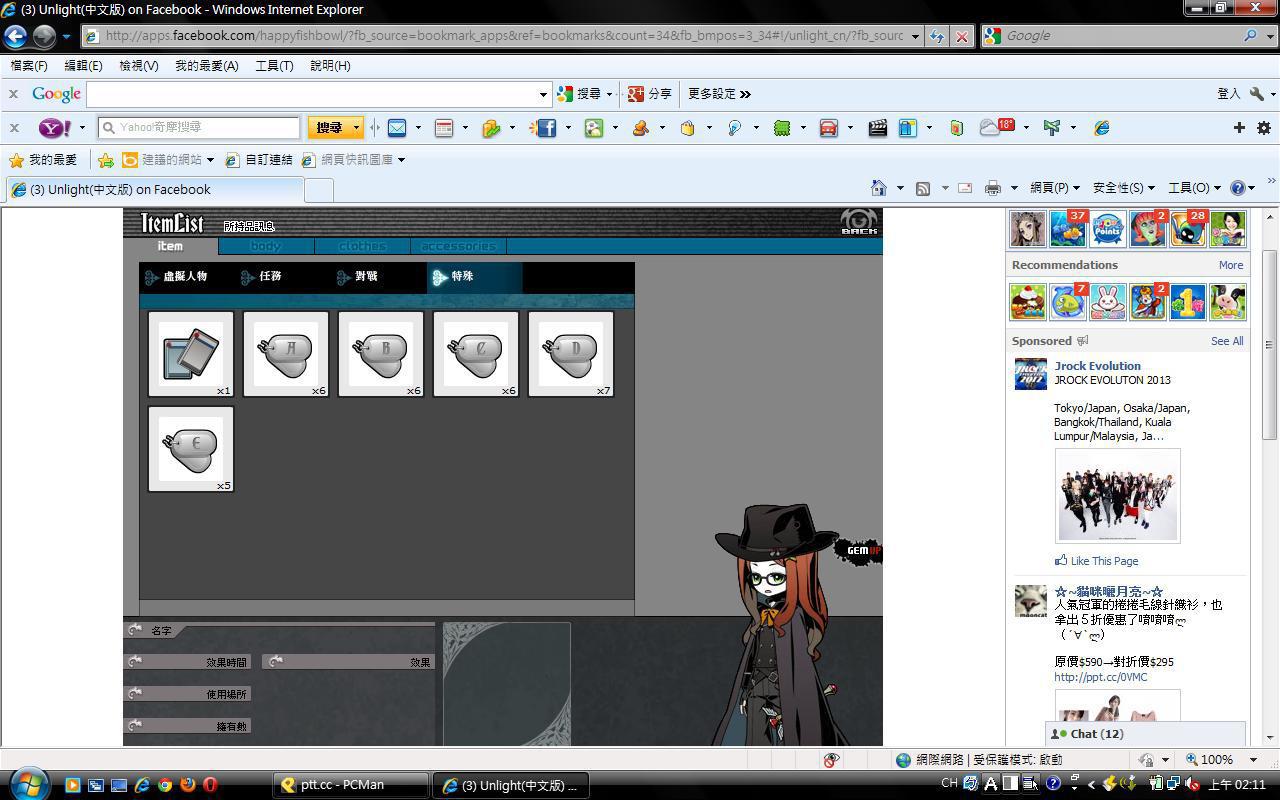Select the card pack item

pyautogui.click(x=190, y=353)
